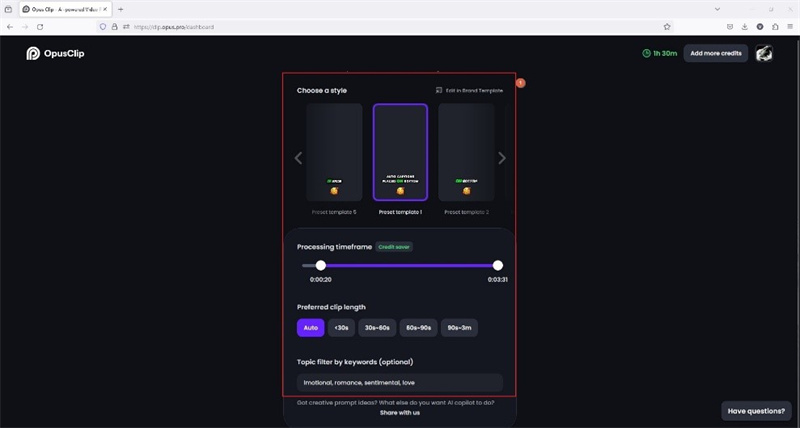The image size is (800, 428).
Task: Bookmark this page with star icon
Action: coord(667,27)
